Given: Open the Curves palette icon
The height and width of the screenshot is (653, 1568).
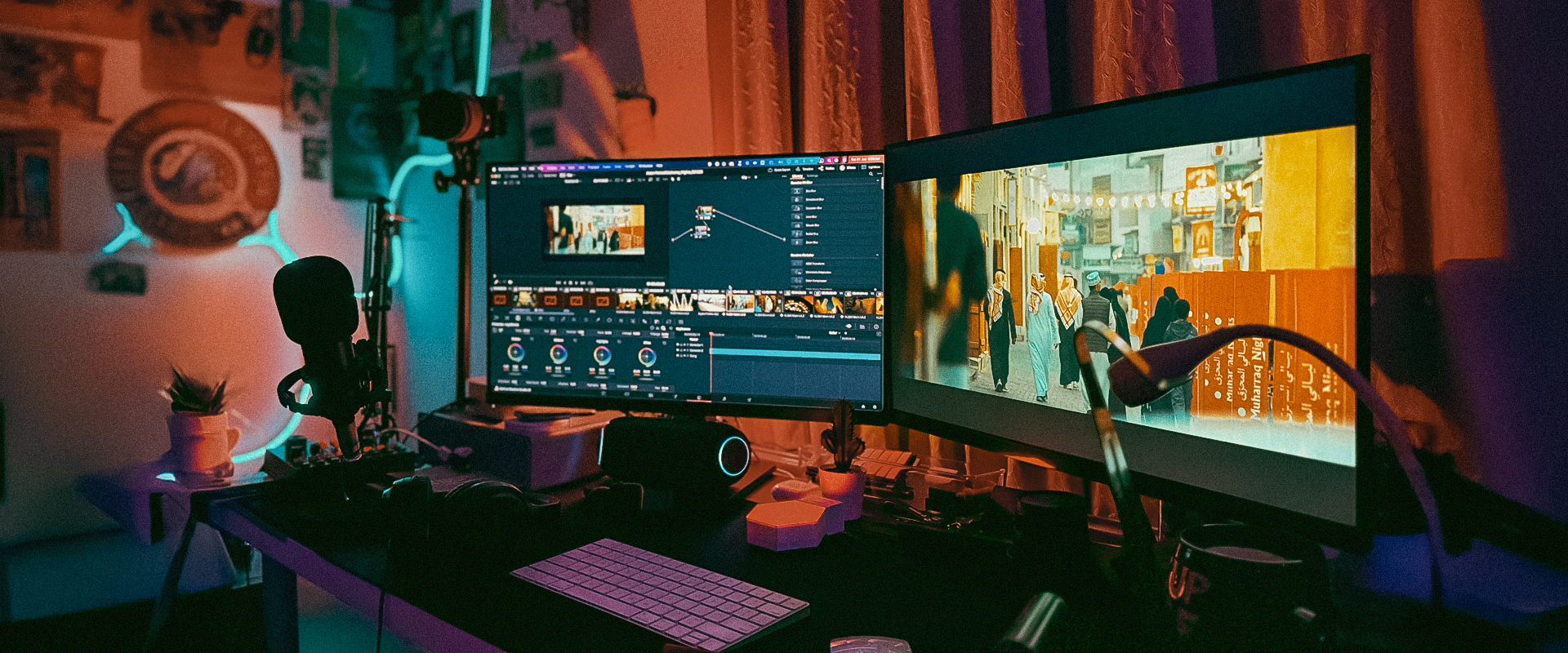Looking at the screenshot, I should (x=563, y=319).
